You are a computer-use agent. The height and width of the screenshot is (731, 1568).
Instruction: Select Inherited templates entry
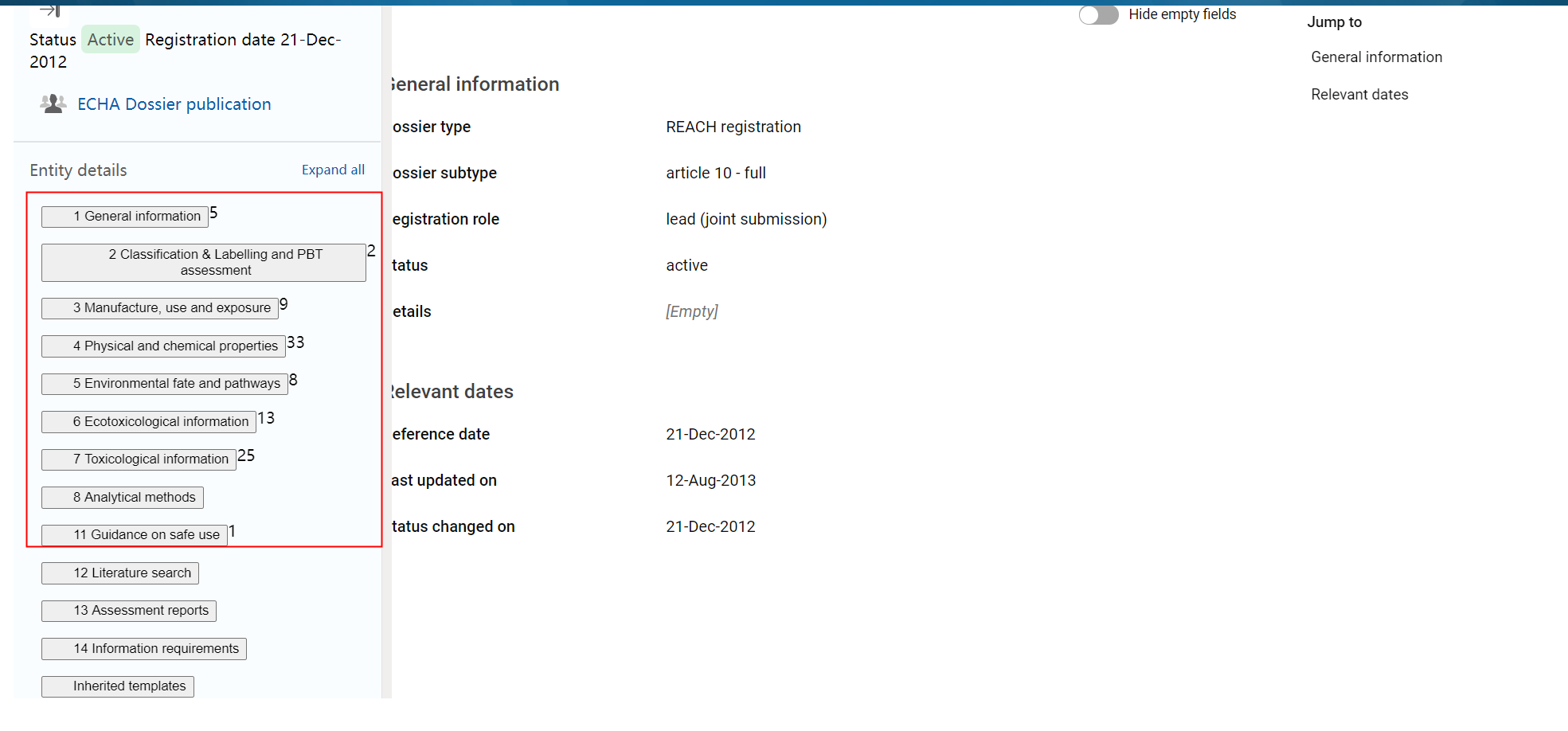coord(118,686)
